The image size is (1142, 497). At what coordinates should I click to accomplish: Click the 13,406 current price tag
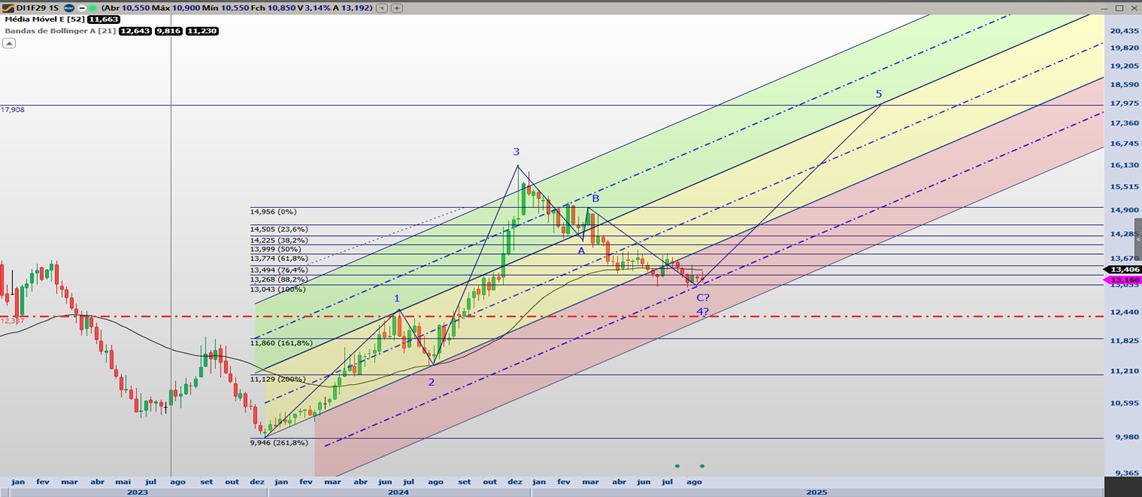coord(1120,270)
